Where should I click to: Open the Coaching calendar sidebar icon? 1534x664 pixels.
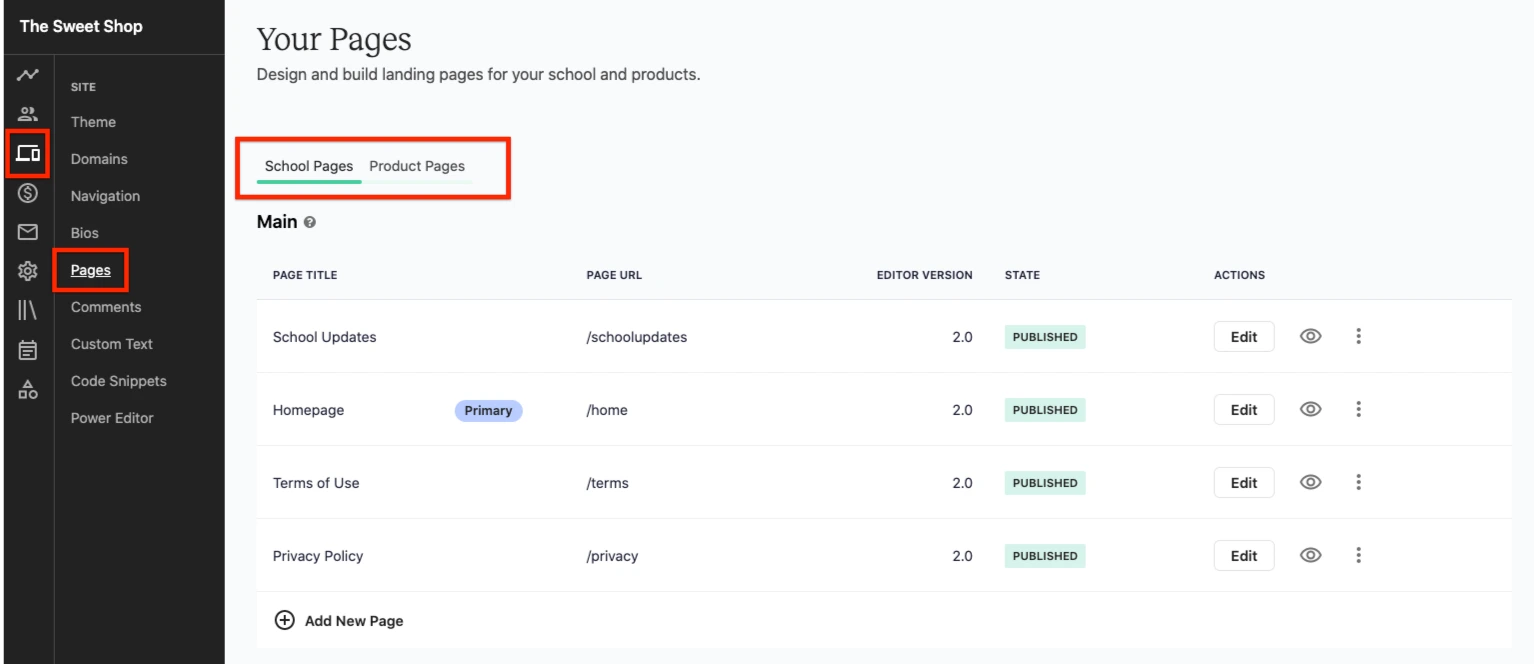[28, 350]
